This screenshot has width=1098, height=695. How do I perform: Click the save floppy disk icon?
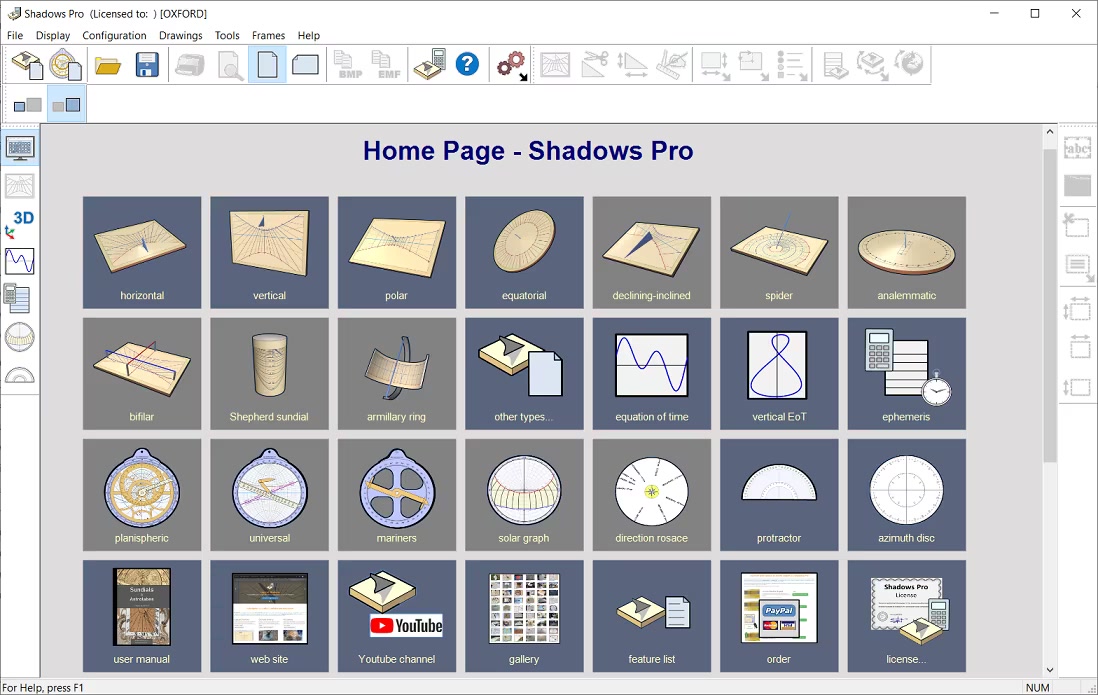click(x=147, y=64)
